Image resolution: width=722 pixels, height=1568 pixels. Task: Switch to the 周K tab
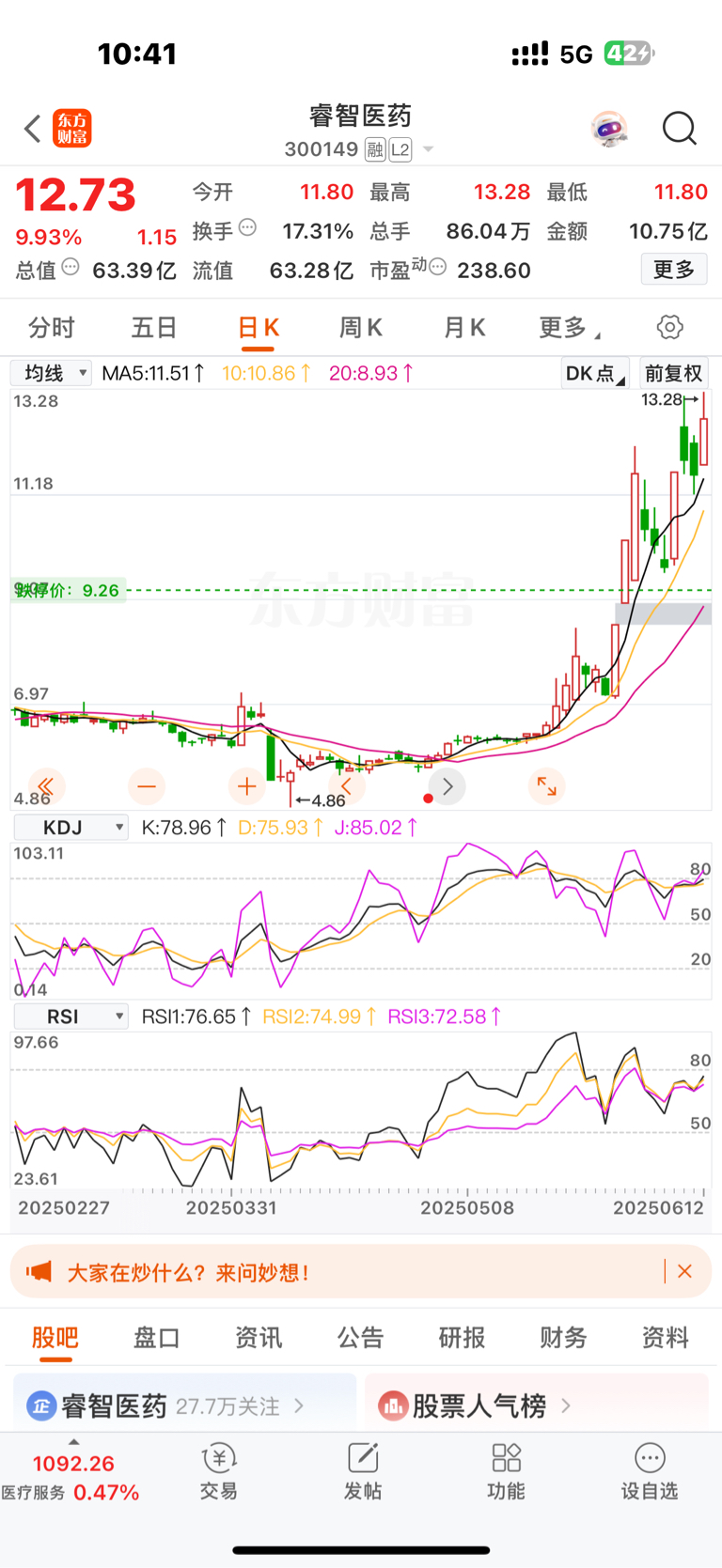pos(361,328)
